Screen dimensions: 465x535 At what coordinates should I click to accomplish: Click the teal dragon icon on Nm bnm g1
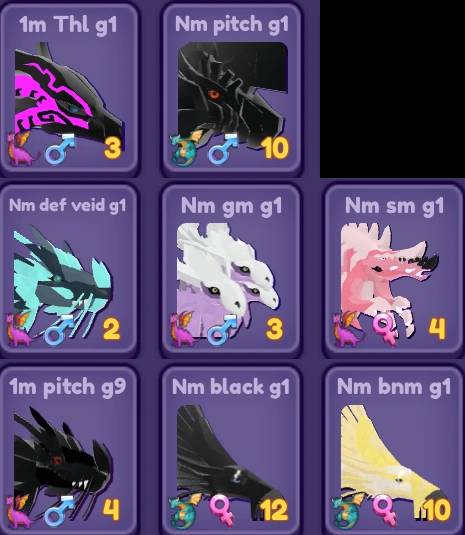point(349,510)
